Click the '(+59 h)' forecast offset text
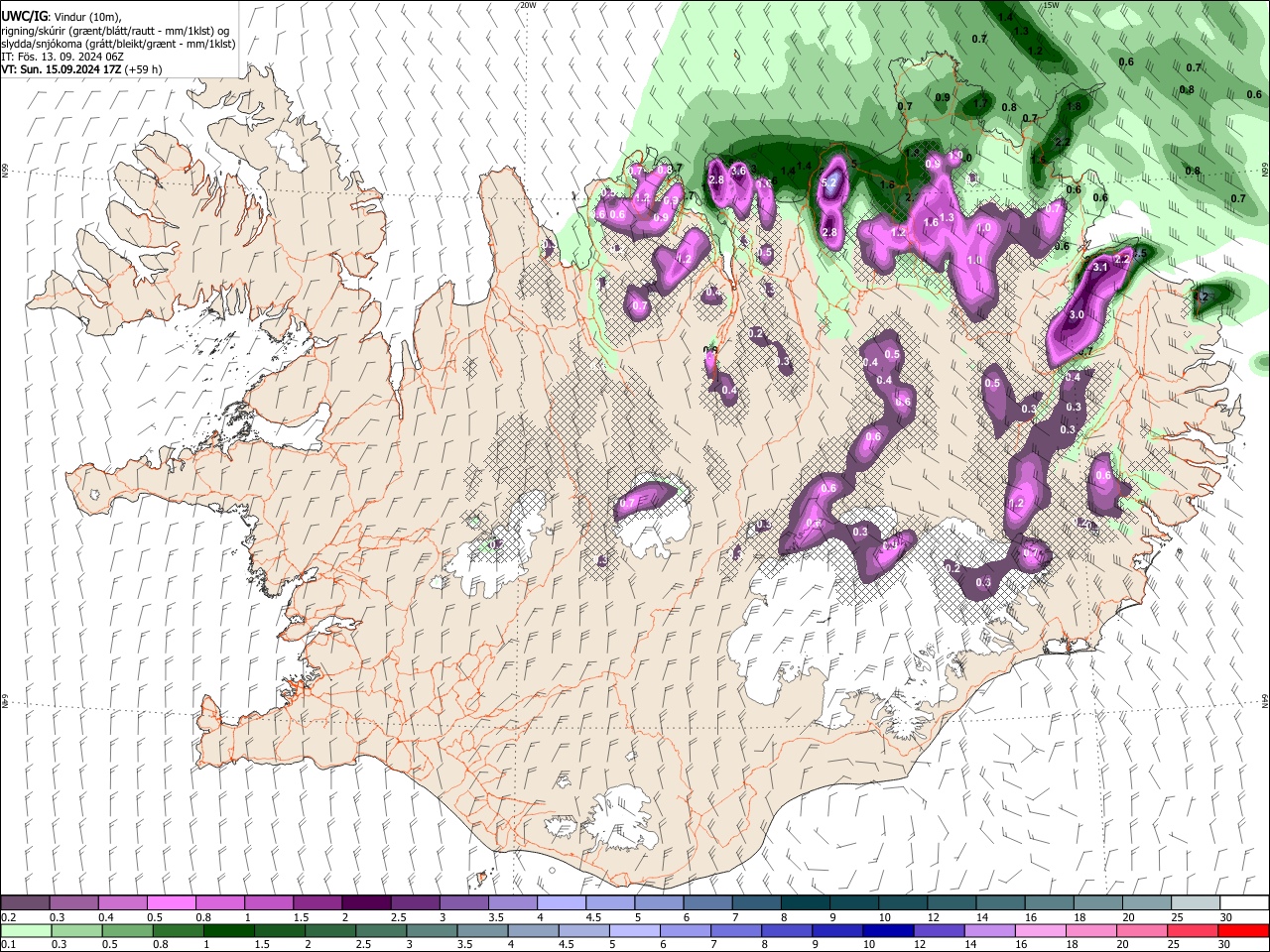Viewport: 1270px width, 952px height. click(x=144, y=69)
